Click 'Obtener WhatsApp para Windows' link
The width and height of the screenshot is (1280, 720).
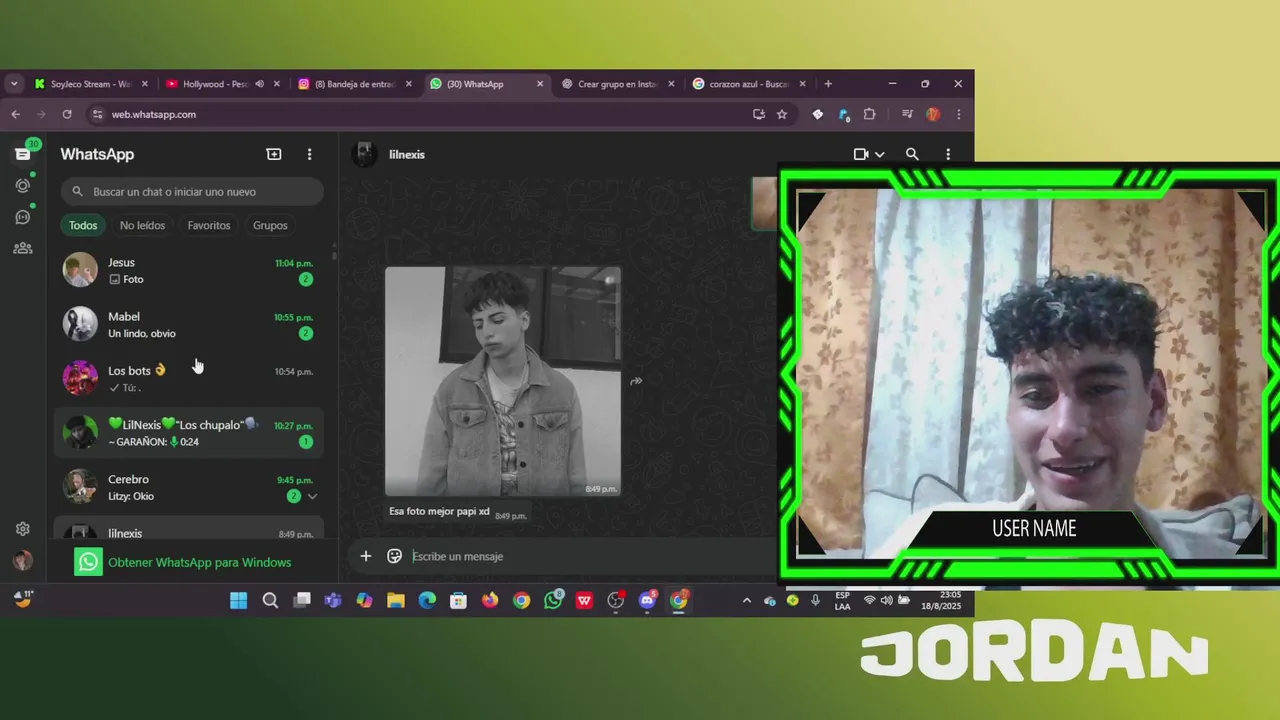pyautogui.click(x=199, y=562)
